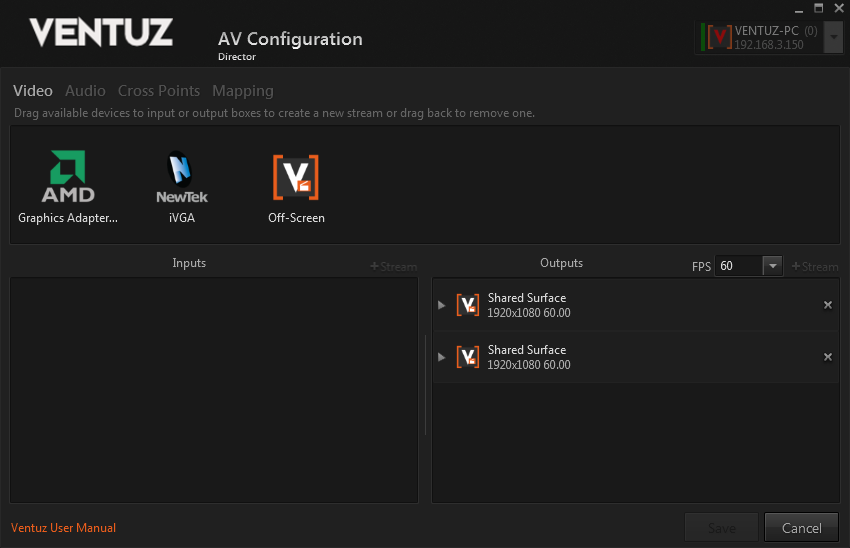Switch to the Audio tab

pyautogui.click(x=85, y=91)
